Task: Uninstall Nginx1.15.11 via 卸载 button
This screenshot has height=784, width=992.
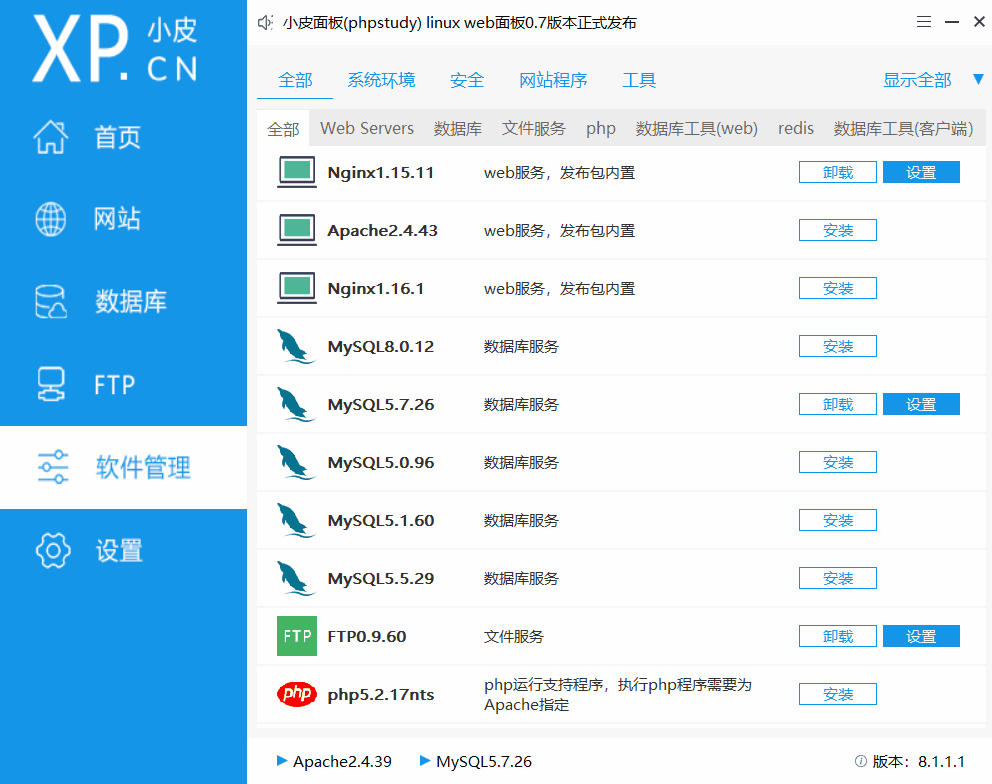Action: click(837, 173)
